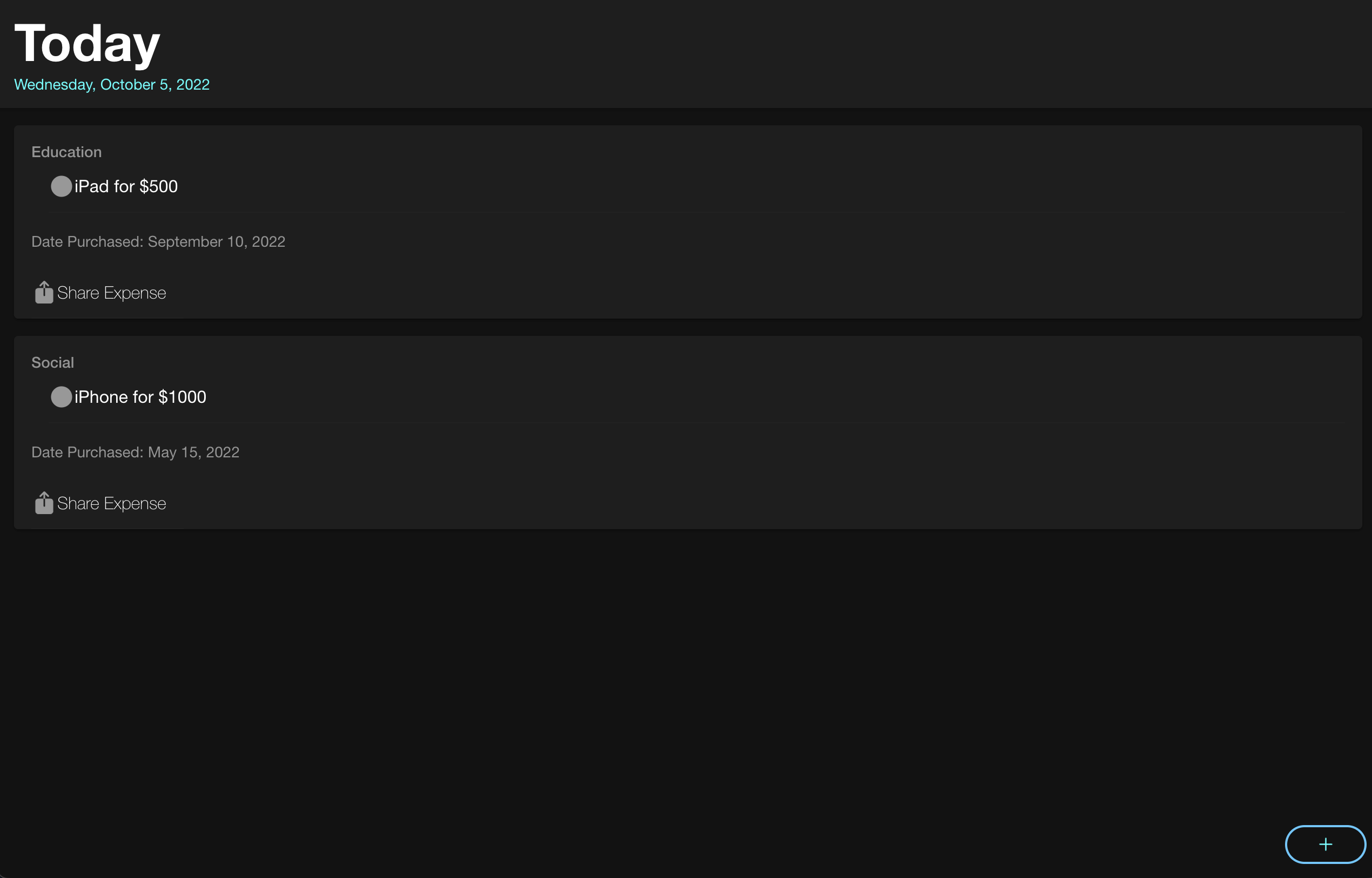Select the iPad for $500 expense title
This screenshot has height=878, width=1372.
[126, 186]
